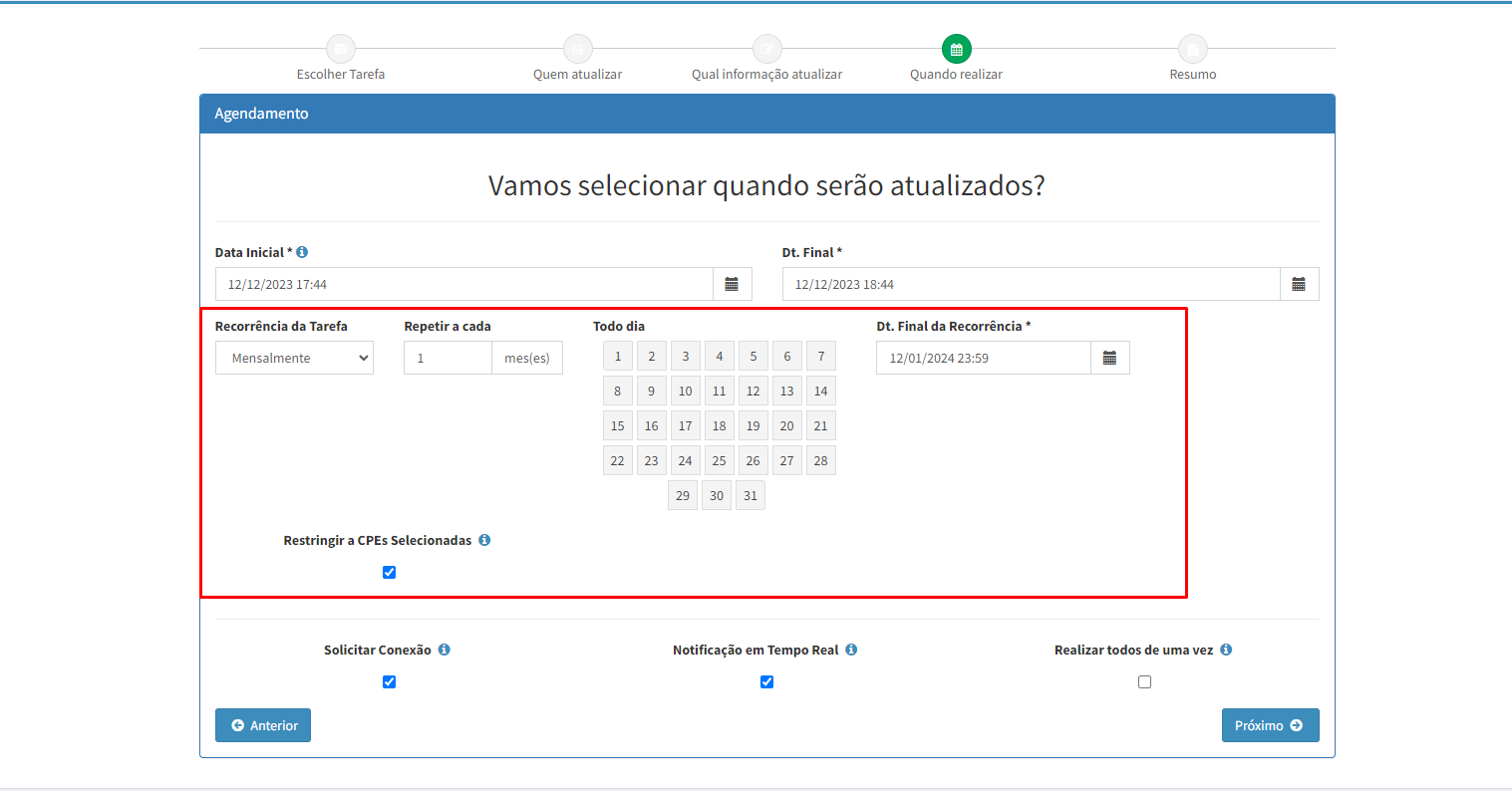Image resolution: width=1512 pixels, height=791 pixels.
Task: Select day 20 in Todo dia grid
Action: click(787, 425)
